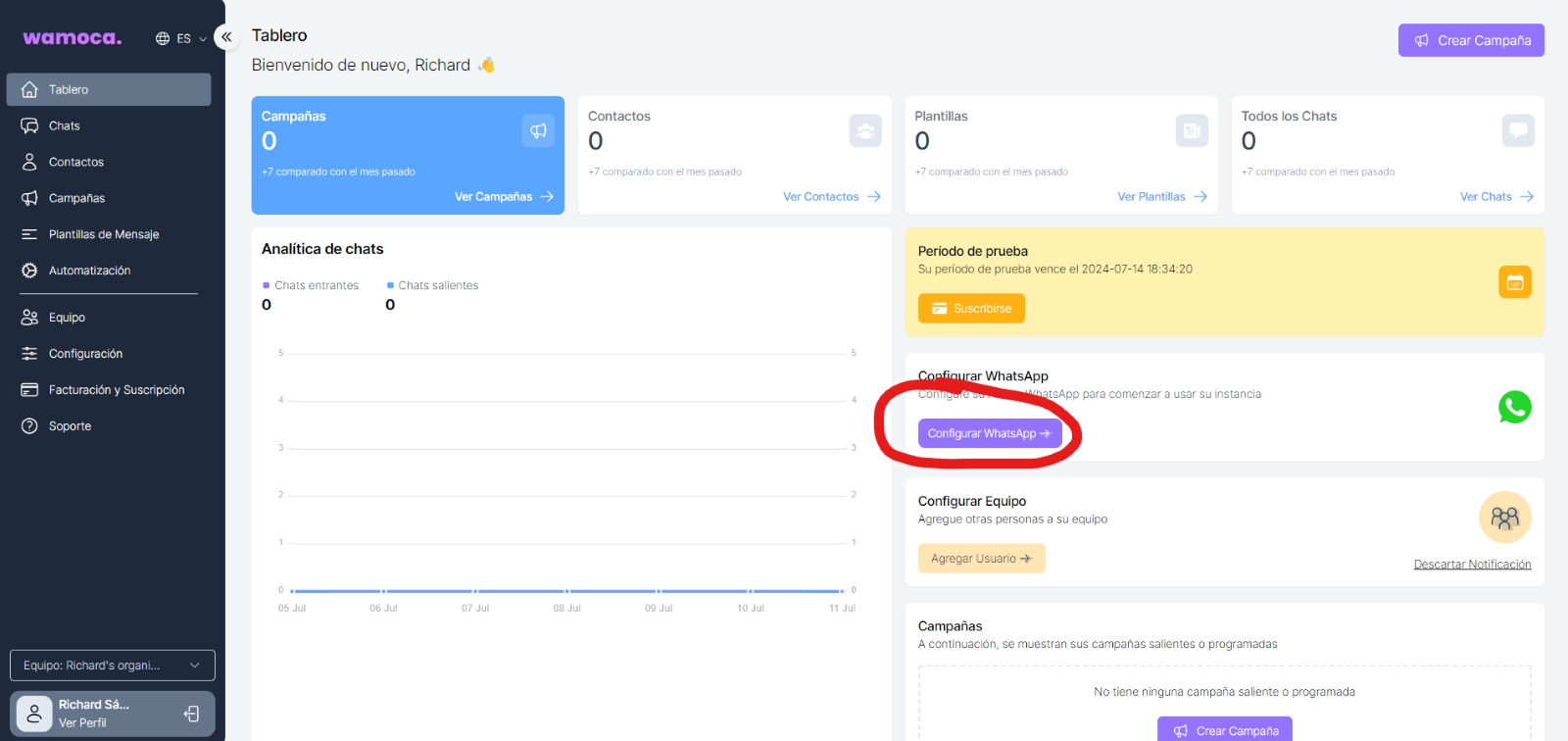Click the Descartar Notificación link
1568x741 pixels.
1472,565
